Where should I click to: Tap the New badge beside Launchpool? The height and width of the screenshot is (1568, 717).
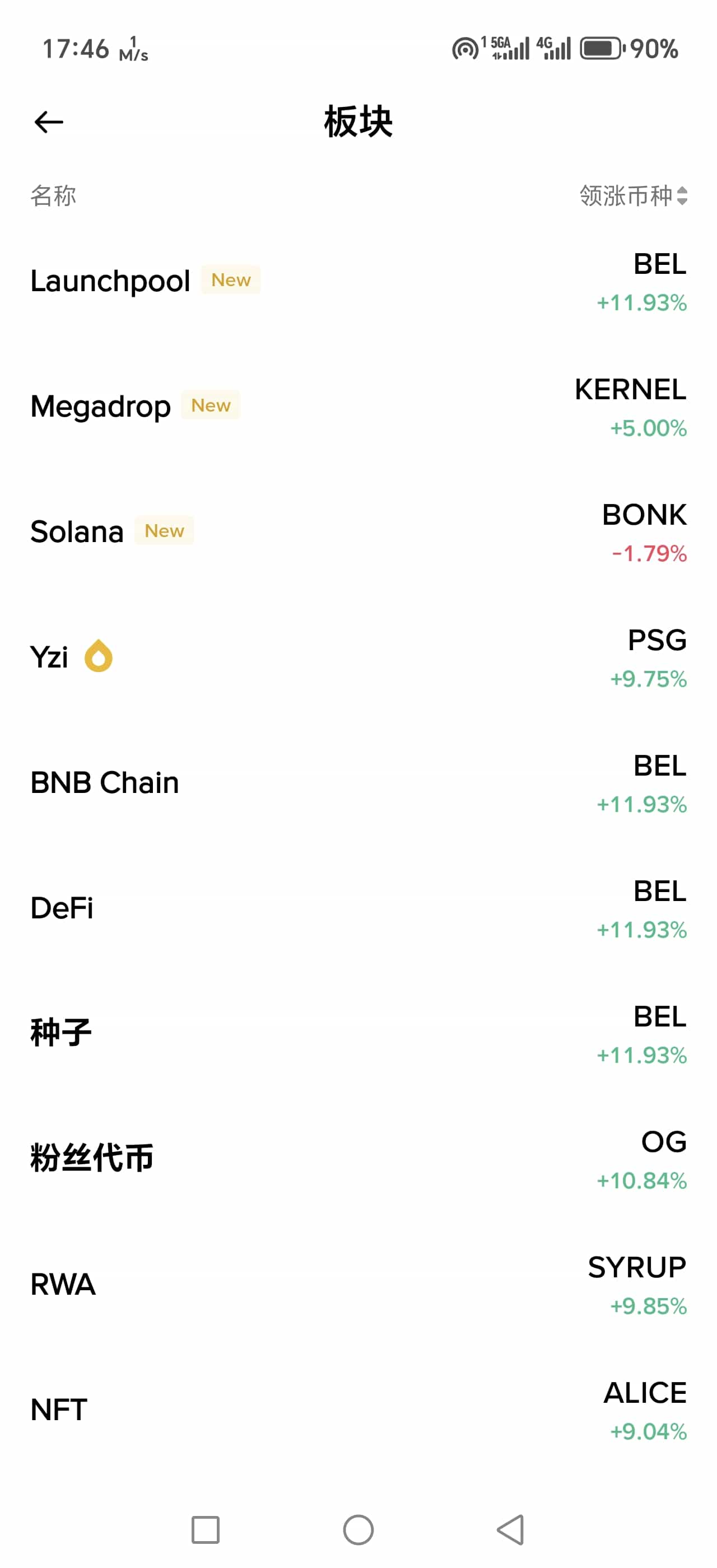(x=231, y=280)
